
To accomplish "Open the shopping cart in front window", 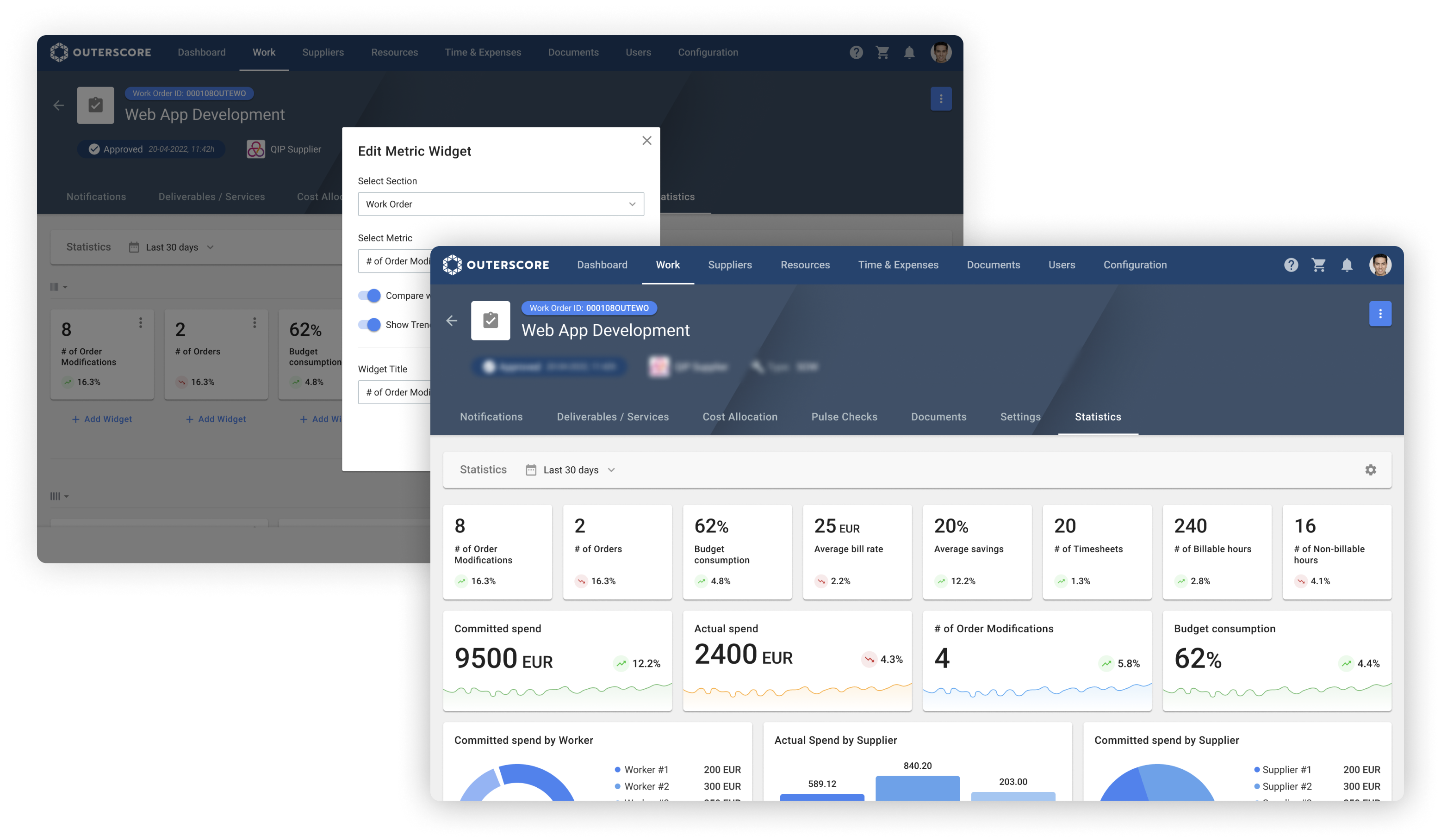I will click(x=1319, y=265).
